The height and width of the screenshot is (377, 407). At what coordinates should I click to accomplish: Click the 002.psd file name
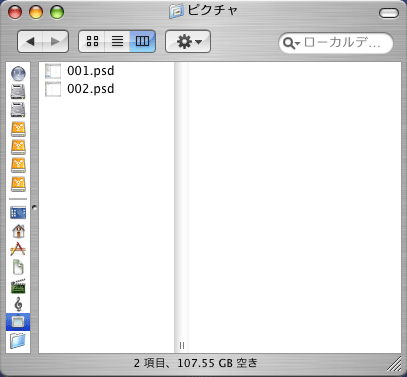(91, 89)
